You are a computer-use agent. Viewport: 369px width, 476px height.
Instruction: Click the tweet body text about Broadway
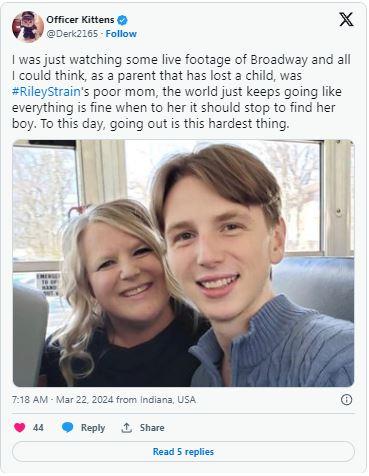coord(181,92)
